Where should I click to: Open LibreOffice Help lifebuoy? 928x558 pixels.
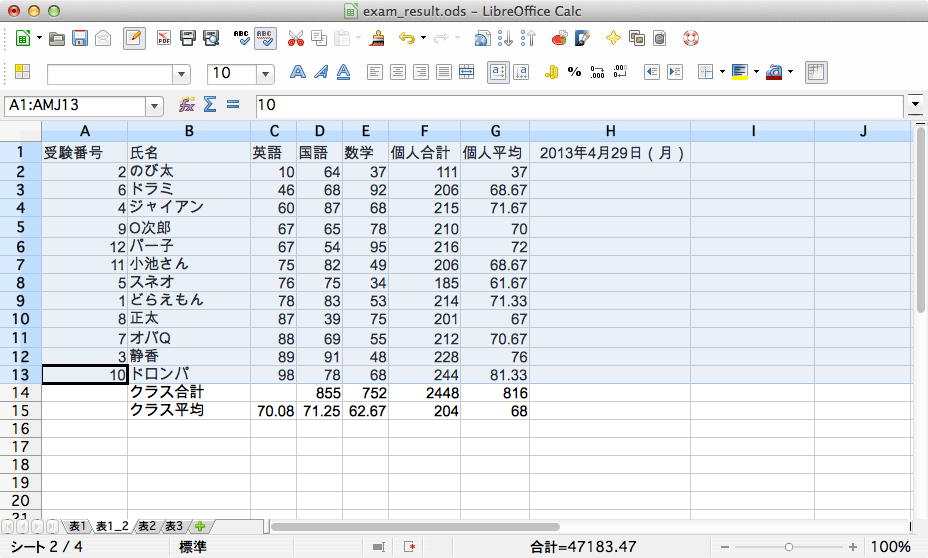point(691,39)
